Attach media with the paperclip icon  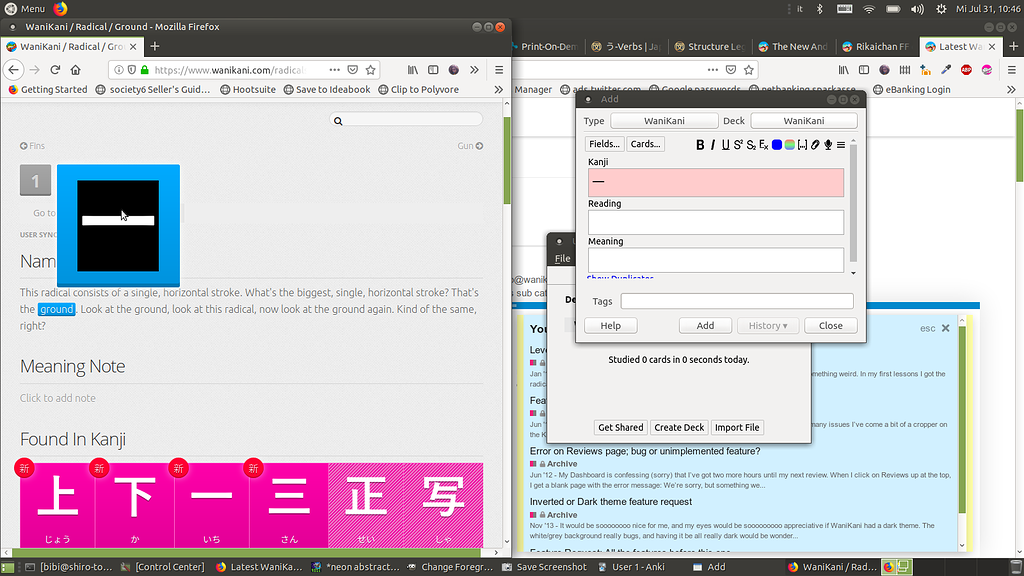click(x=815, y=145)
